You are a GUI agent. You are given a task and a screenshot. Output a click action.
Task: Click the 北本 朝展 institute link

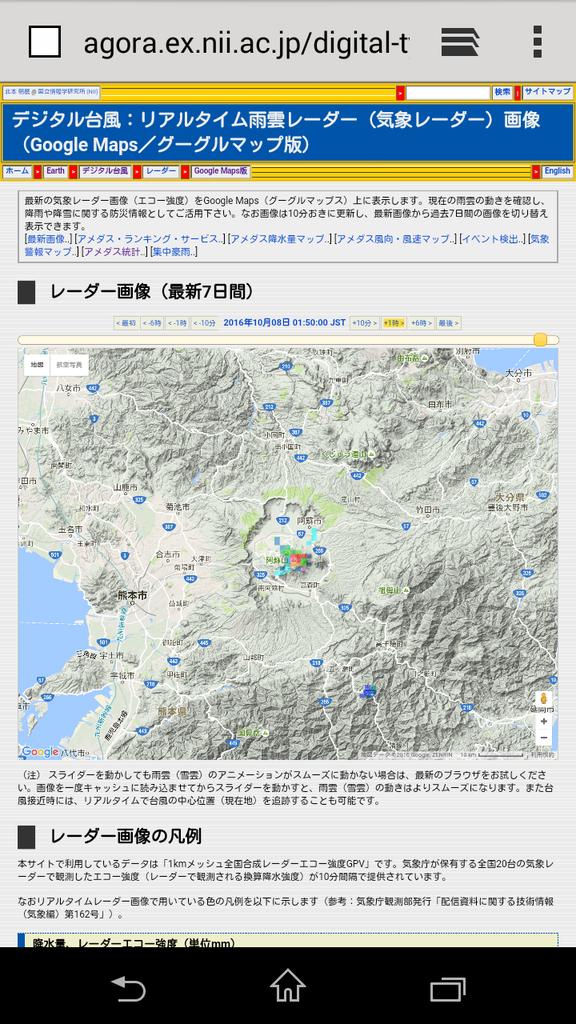52,93
